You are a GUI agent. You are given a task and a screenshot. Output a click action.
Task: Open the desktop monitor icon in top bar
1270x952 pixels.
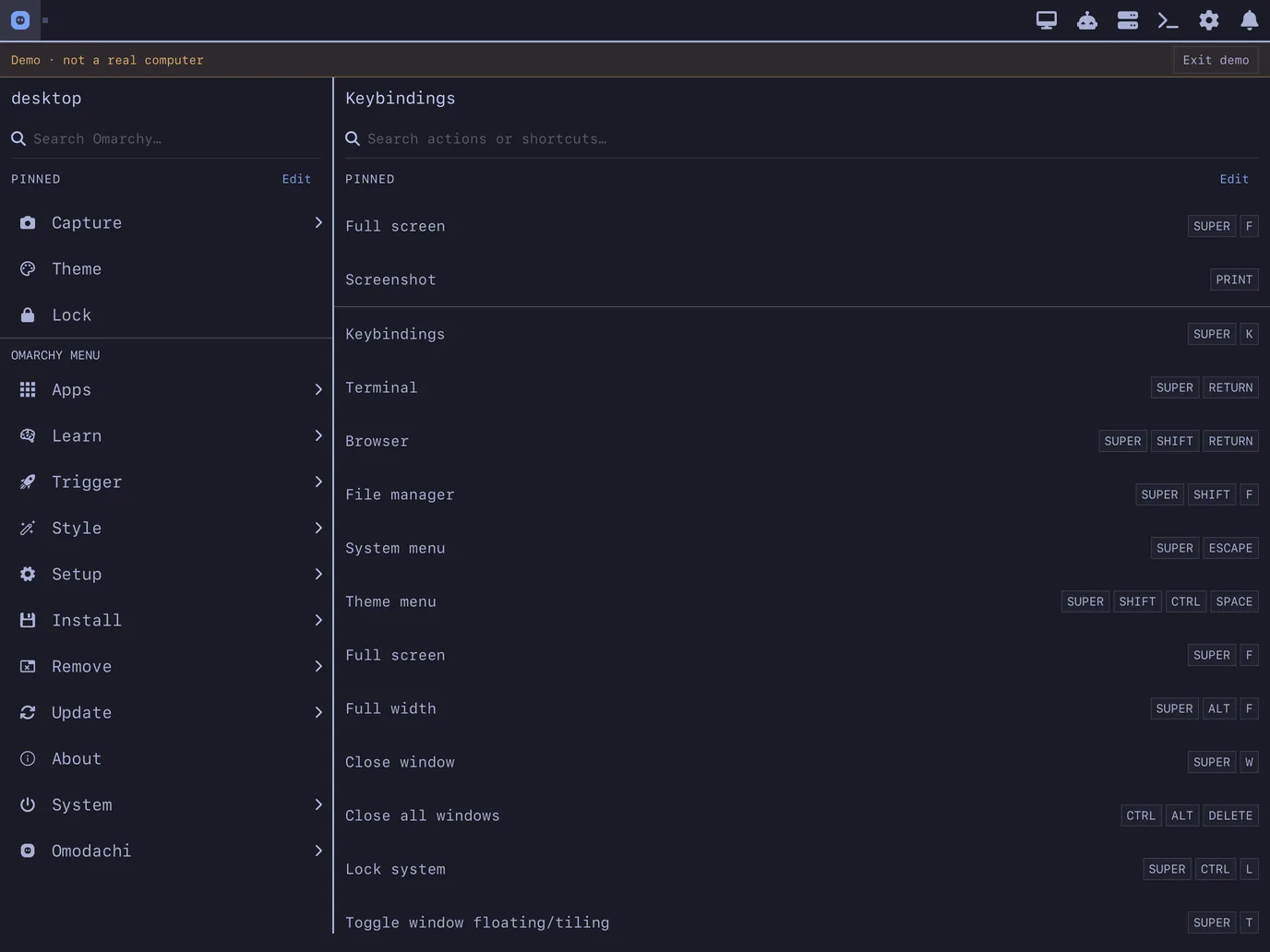click(x=1047, y=20)
